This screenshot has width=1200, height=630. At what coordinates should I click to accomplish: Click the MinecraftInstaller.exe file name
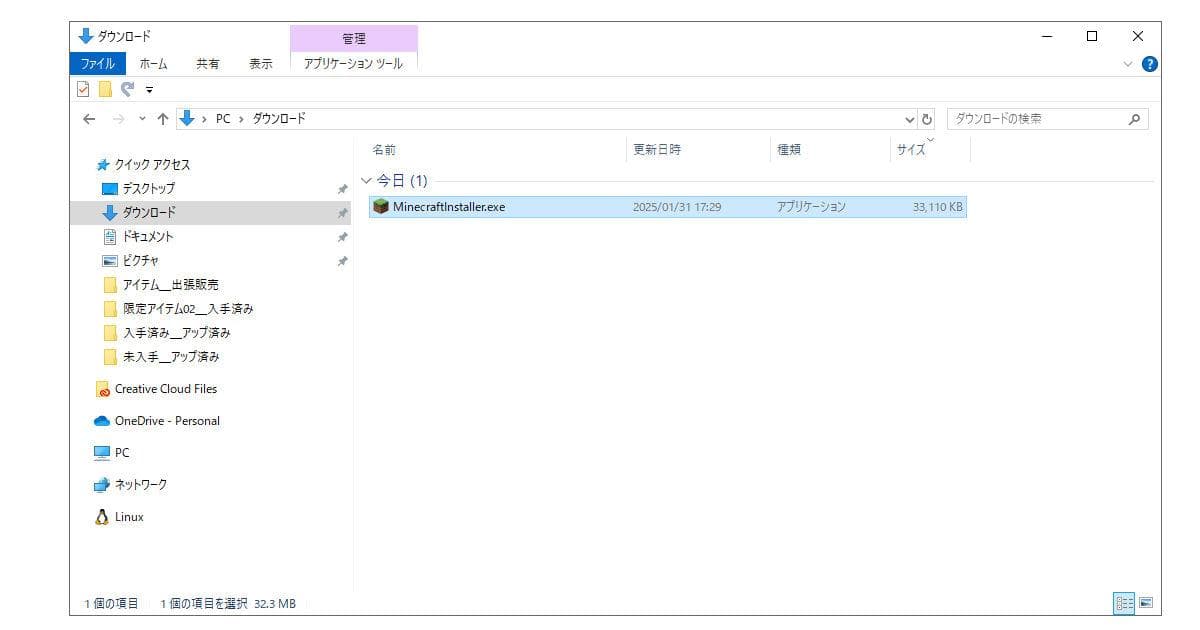pos(449,207)
